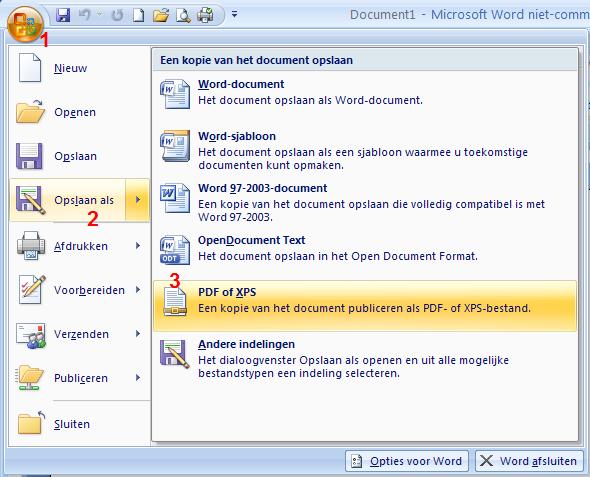The width and height of the screenshot is (590, 477).
Task: Click the Sluiten folder icon
Action: click(x=31, y=422)
